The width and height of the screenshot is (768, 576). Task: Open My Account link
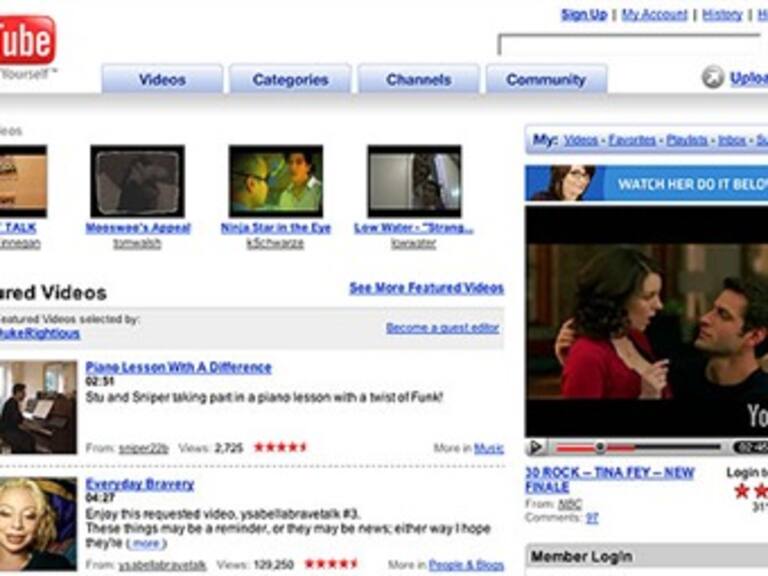pos(654,15)
